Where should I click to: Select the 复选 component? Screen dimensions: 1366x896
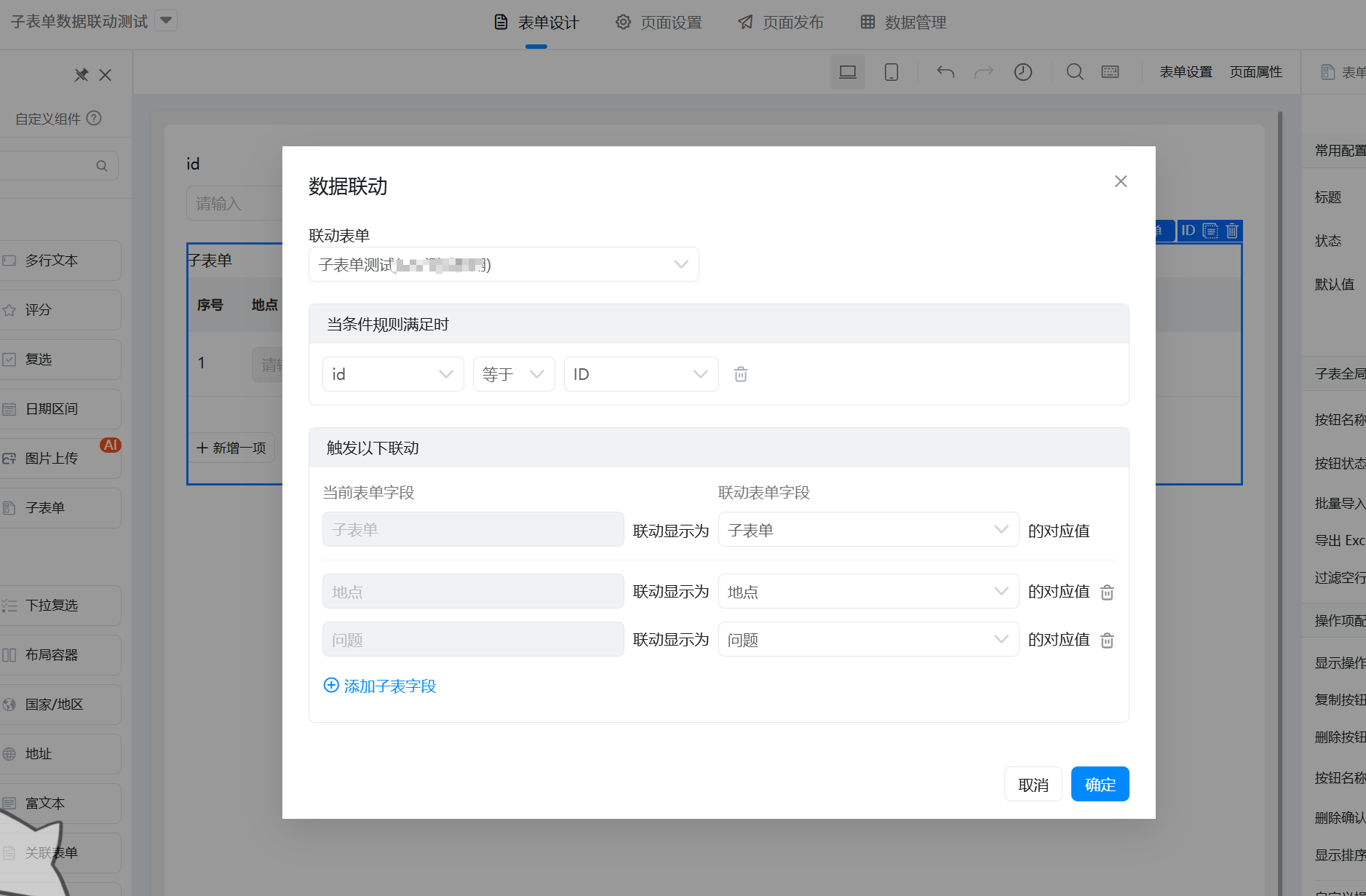[60, 360]
